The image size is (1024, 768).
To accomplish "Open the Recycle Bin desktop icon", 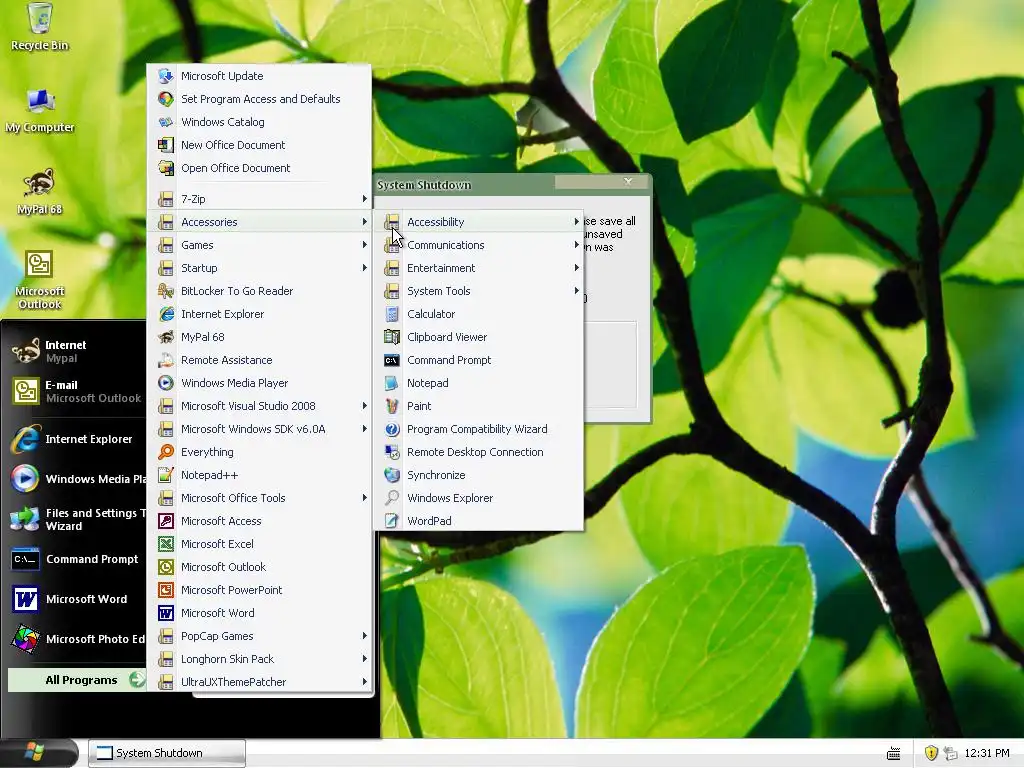I will pyautogui.click(x=40, y=26).
